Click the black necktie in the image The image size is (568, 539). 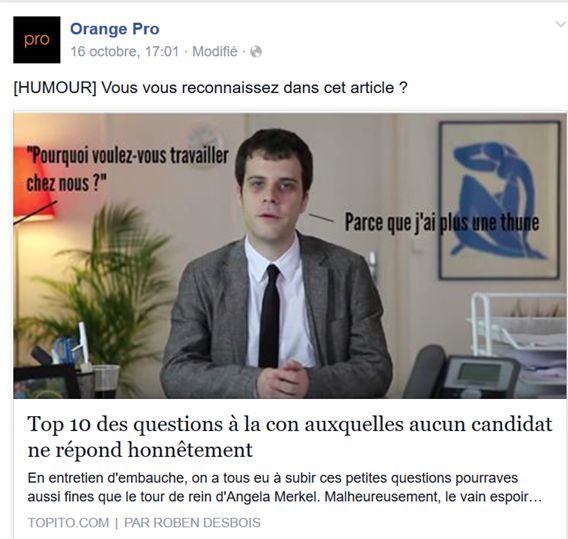(270, 316)
